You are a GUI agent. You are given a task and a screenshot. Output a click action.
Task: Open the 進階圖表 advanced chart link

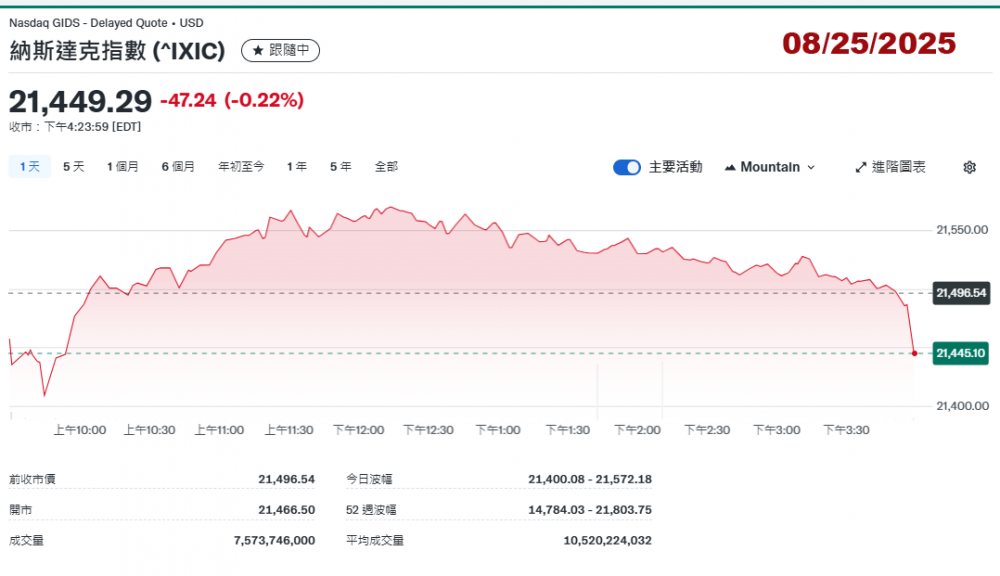898,167
